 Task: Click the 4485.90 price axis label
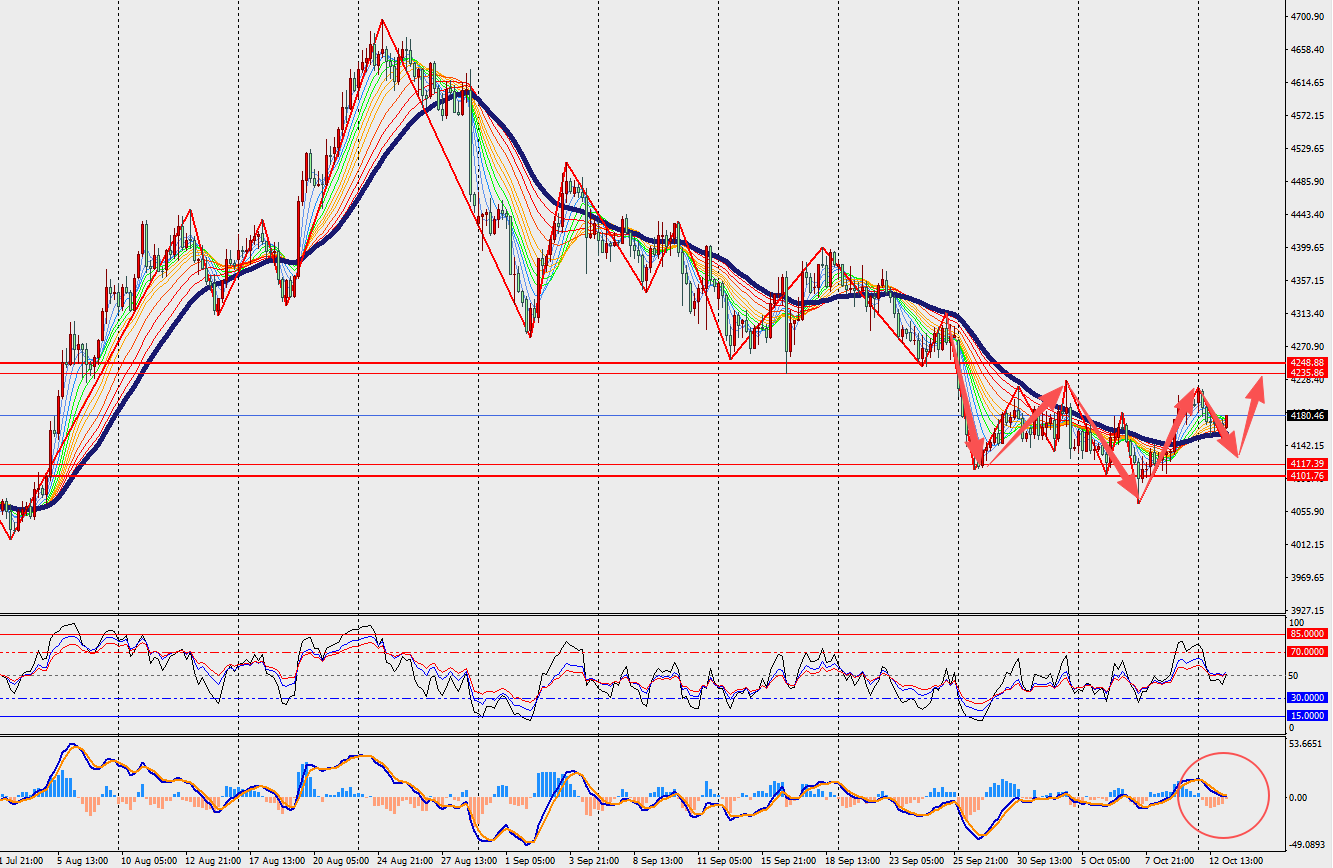tap(1307, 182)
